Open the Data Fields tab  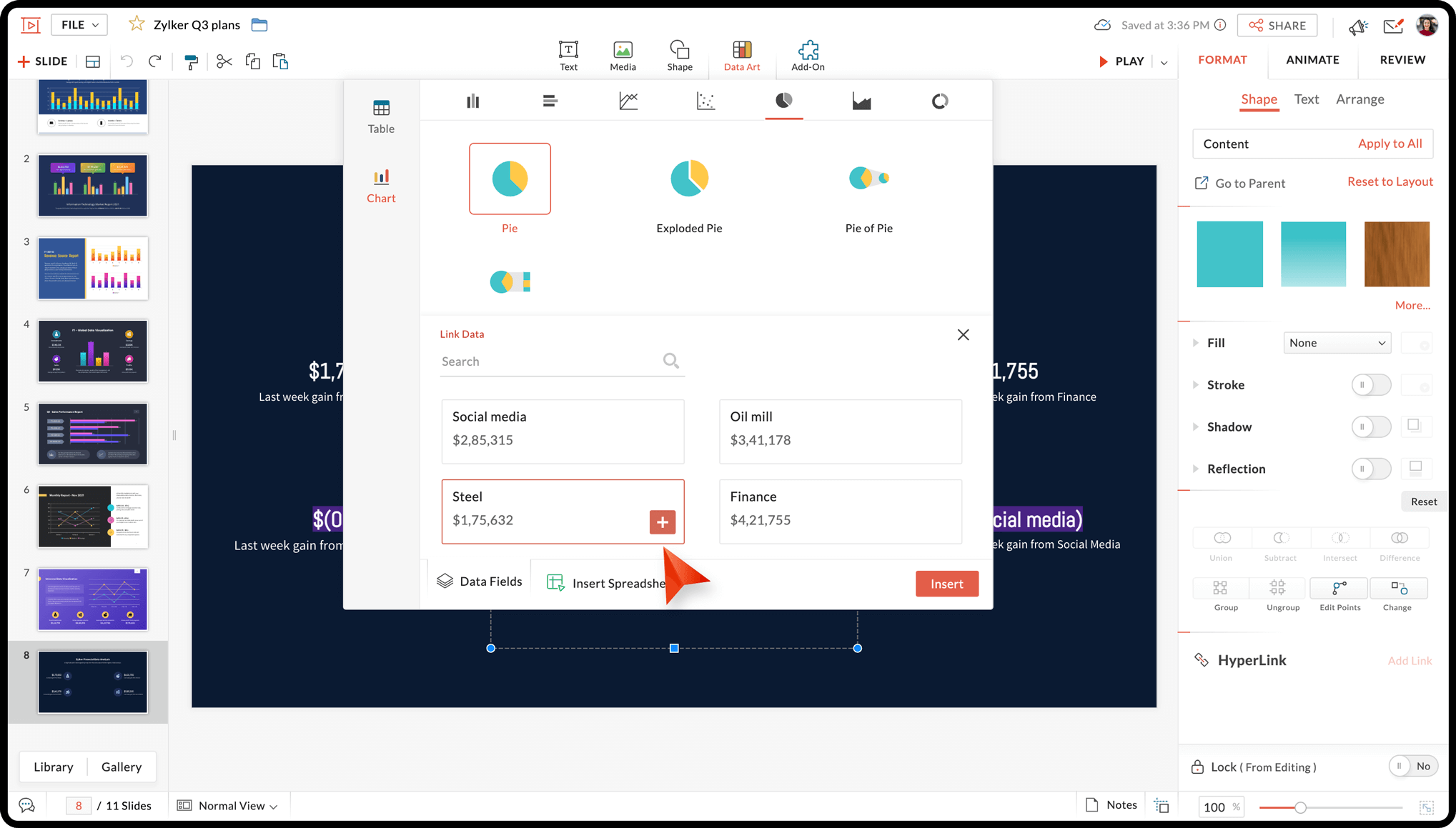coord(480,582)
